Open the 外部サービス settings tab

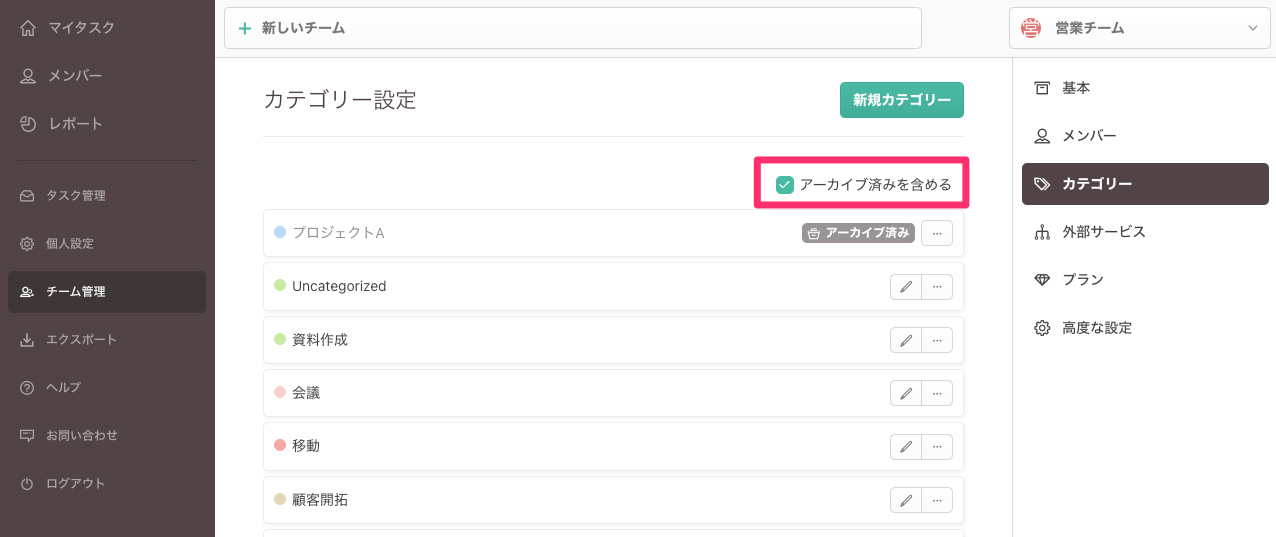[x=1103, y=232]
